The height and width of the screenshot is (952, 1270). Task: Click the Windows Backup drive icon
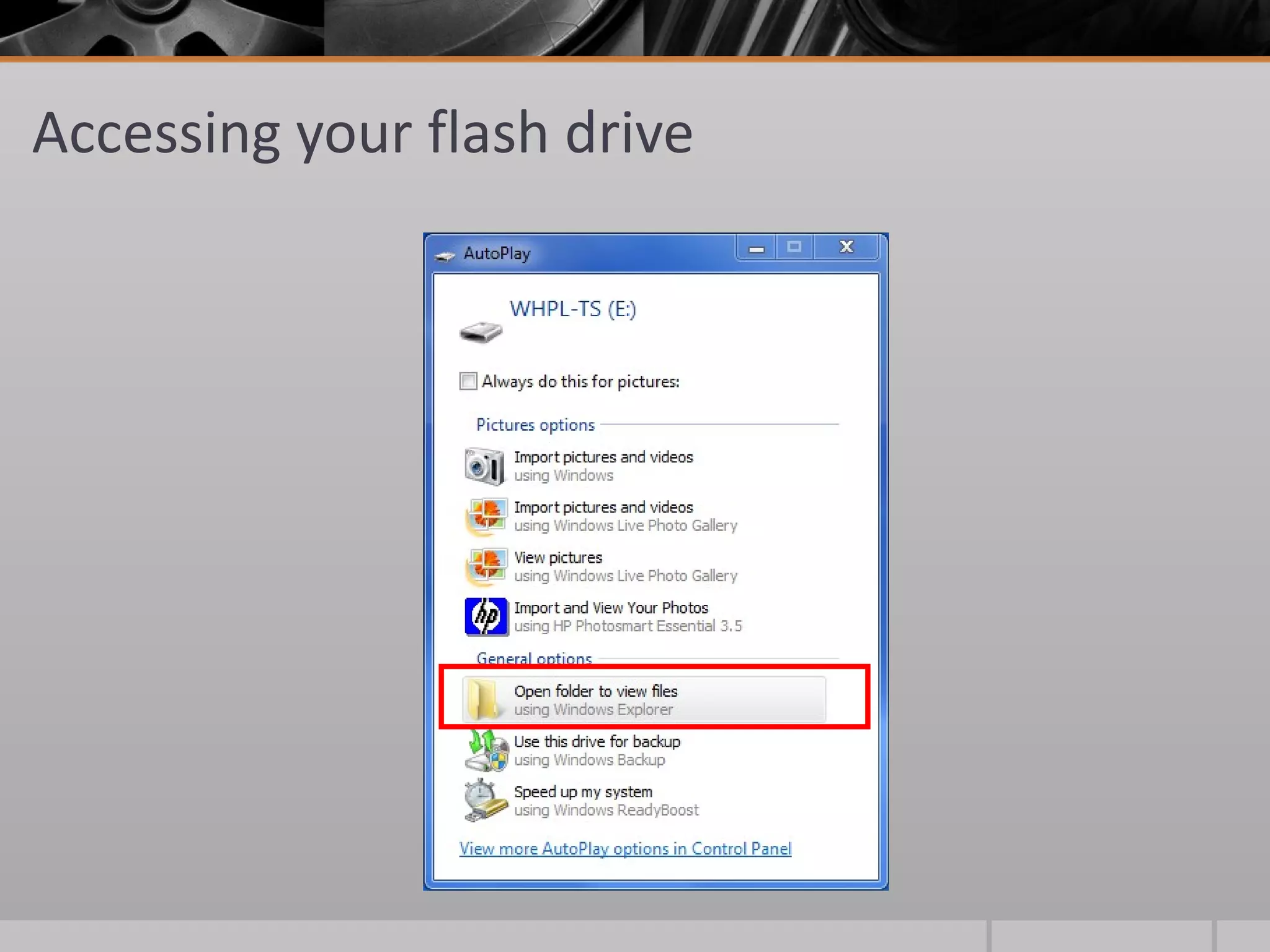(486, 751)
